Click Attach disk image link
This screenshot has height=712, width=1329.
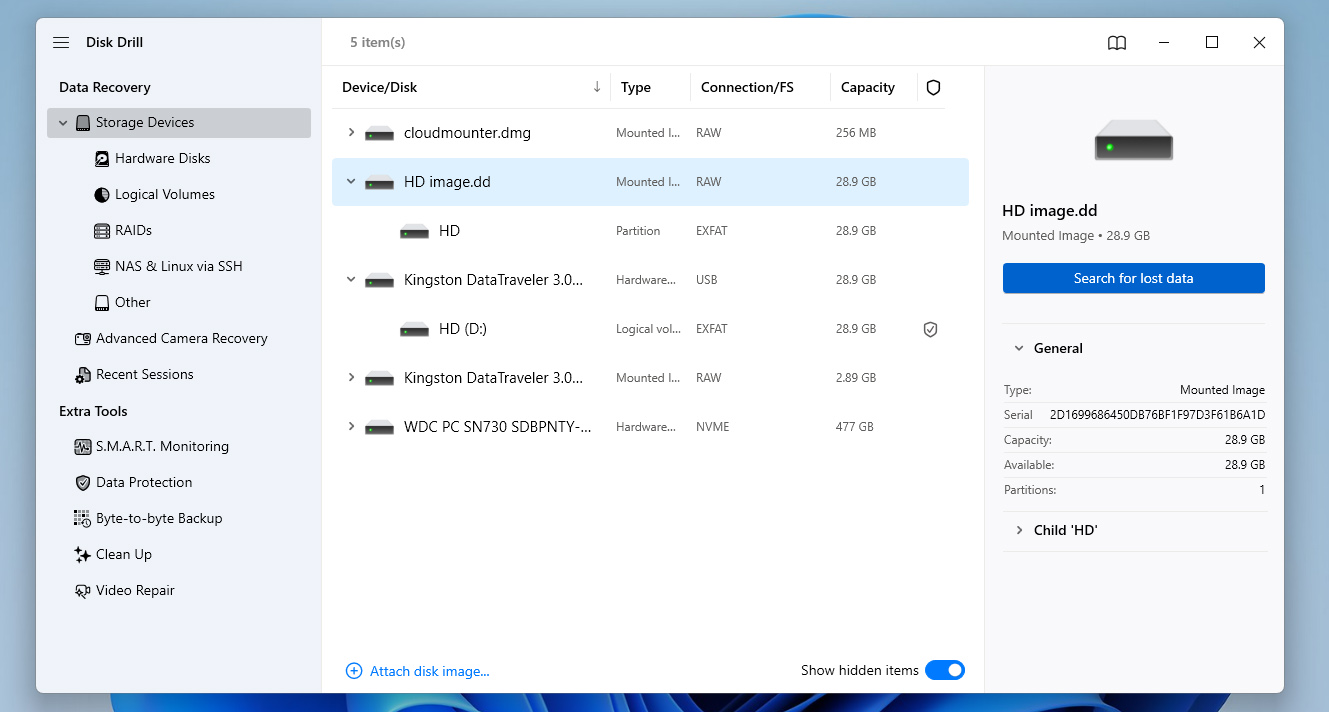click(430, 671)
